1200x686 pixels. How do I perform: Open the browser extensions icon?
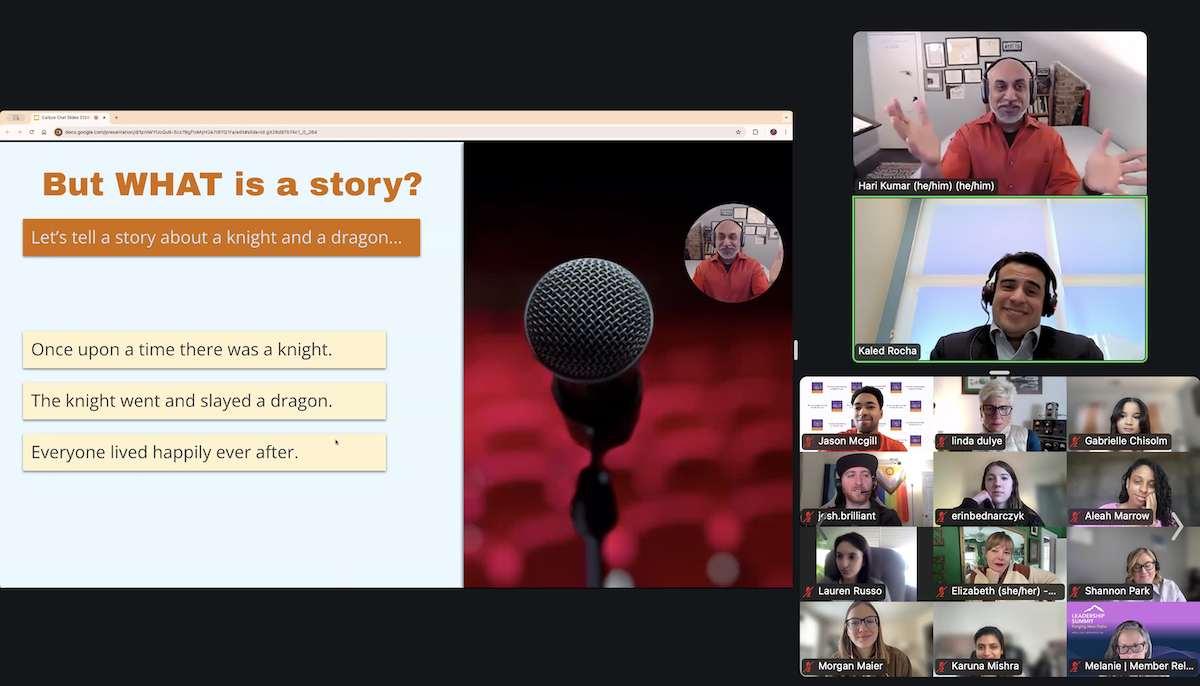pyautogui.click(x=756, y=132)
